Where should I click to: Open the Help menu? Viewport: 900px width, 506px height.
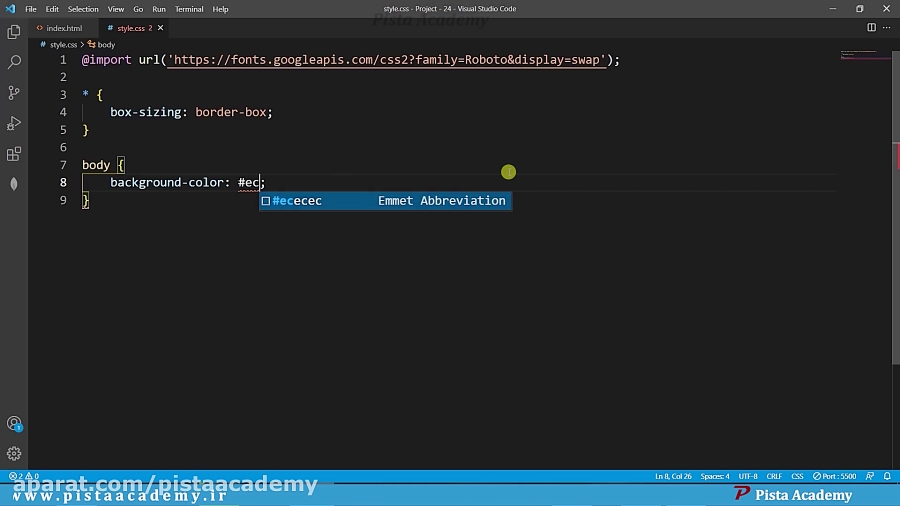point(220,9)
